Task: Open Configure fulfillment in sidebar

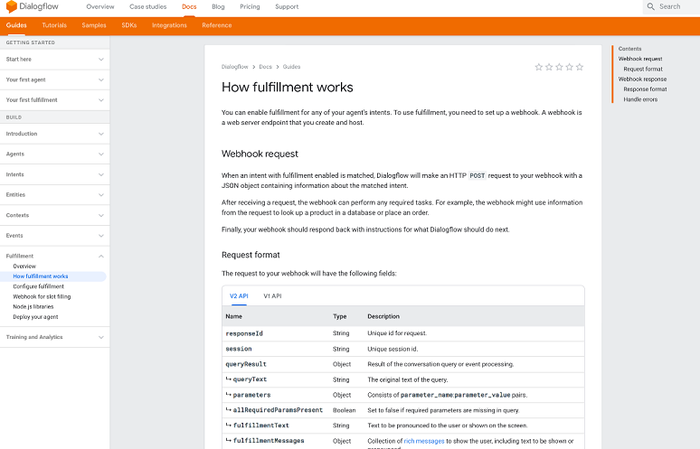Action: pos(38,286)
